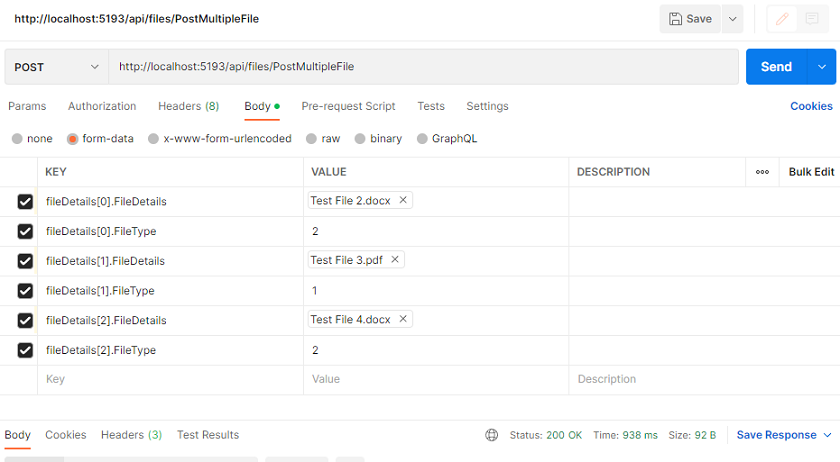The width and height of the screenshot is (840, 462).
Task: Uncheck fileDetails[0].FileDetails row checkbox
Action: click(25, 202)
